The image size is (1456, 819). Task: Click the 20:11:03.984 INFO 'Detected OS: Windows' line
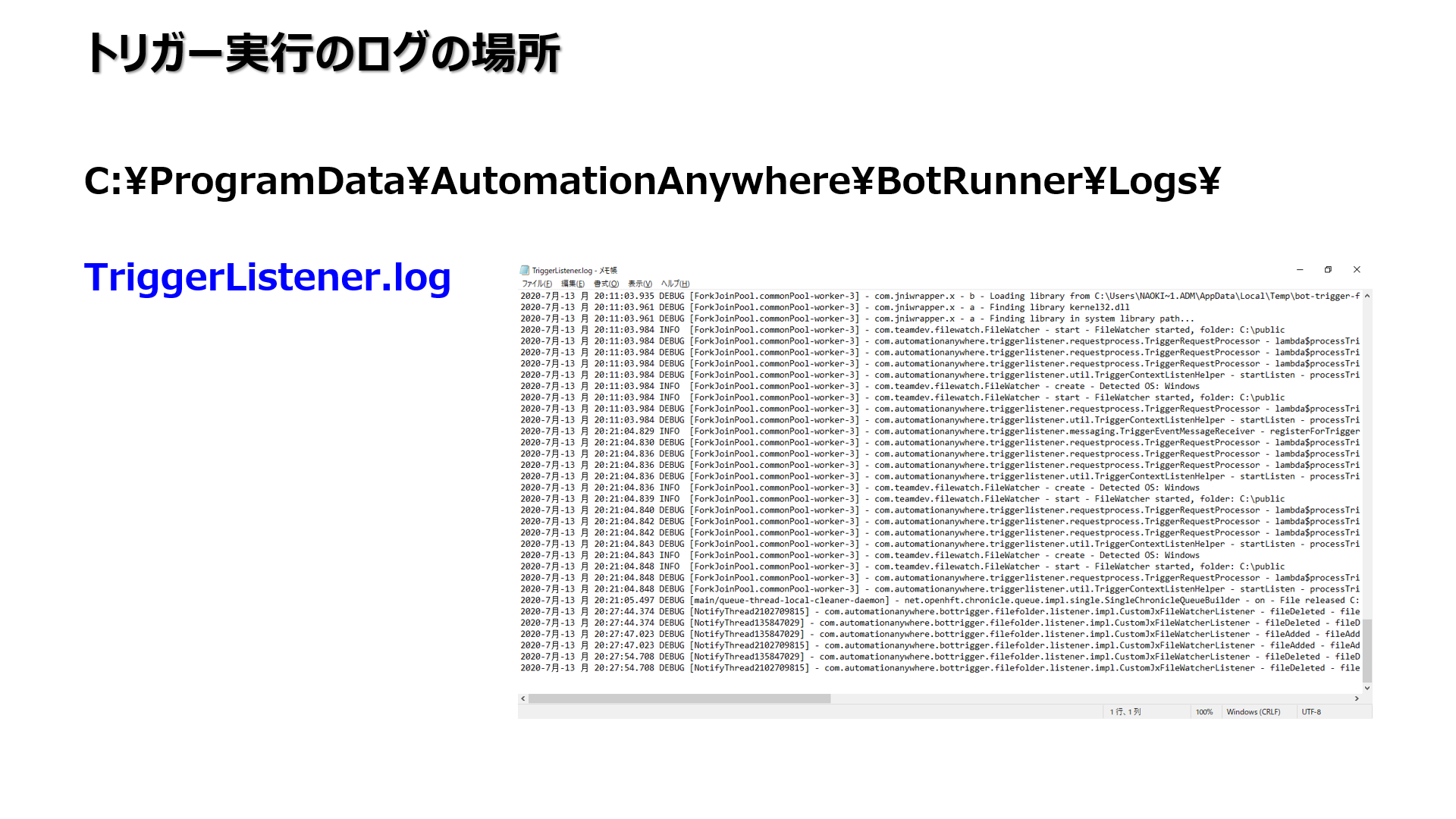(x=860, y=386)
